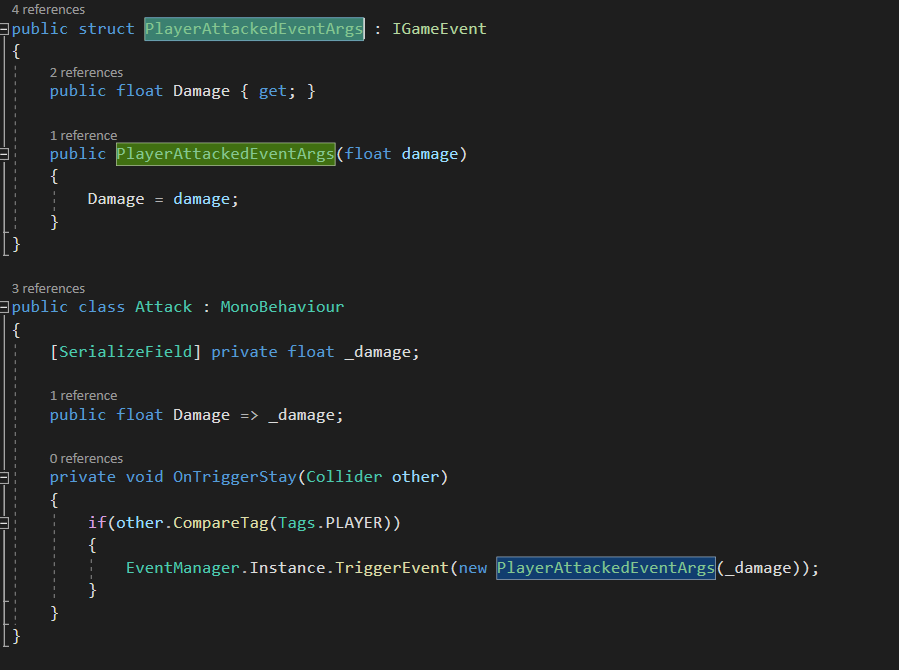Open '2 references' above struct Damage property
This screenshot has width=899, height=670.
coord(86,73)
